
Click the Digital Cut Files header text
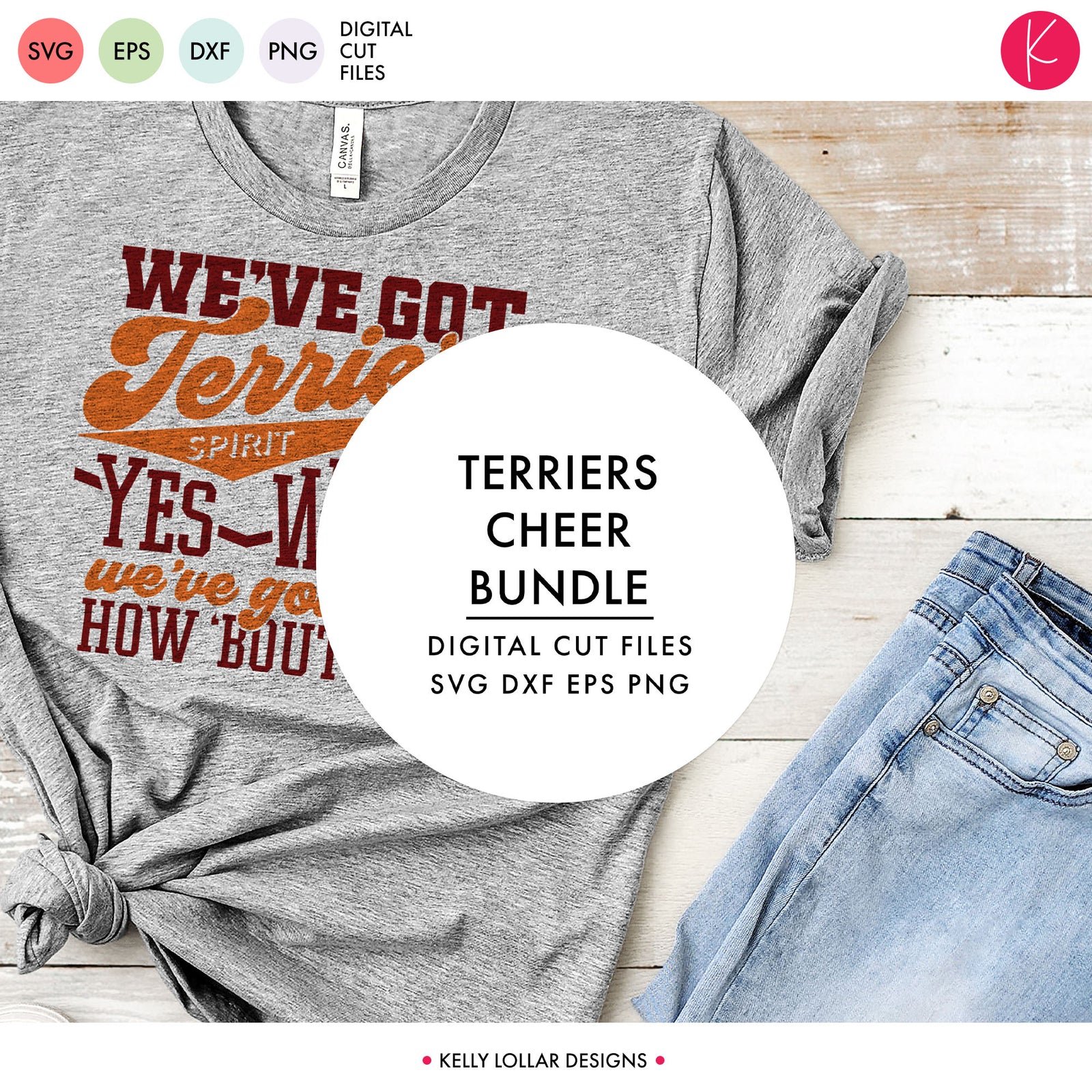pos(376,51)
